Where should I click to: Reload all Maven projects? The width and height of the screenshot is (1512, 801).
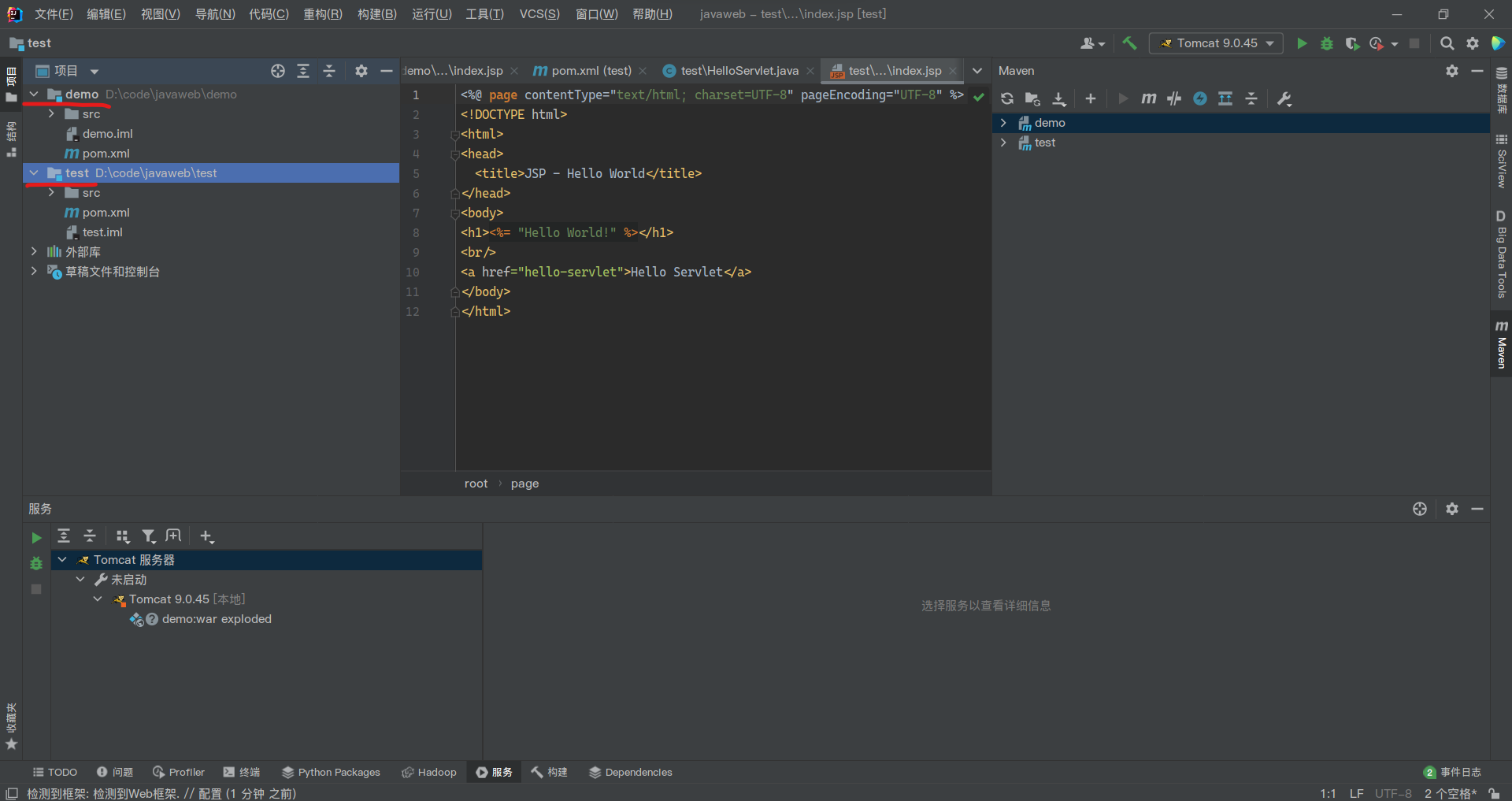pos(1006,98)
